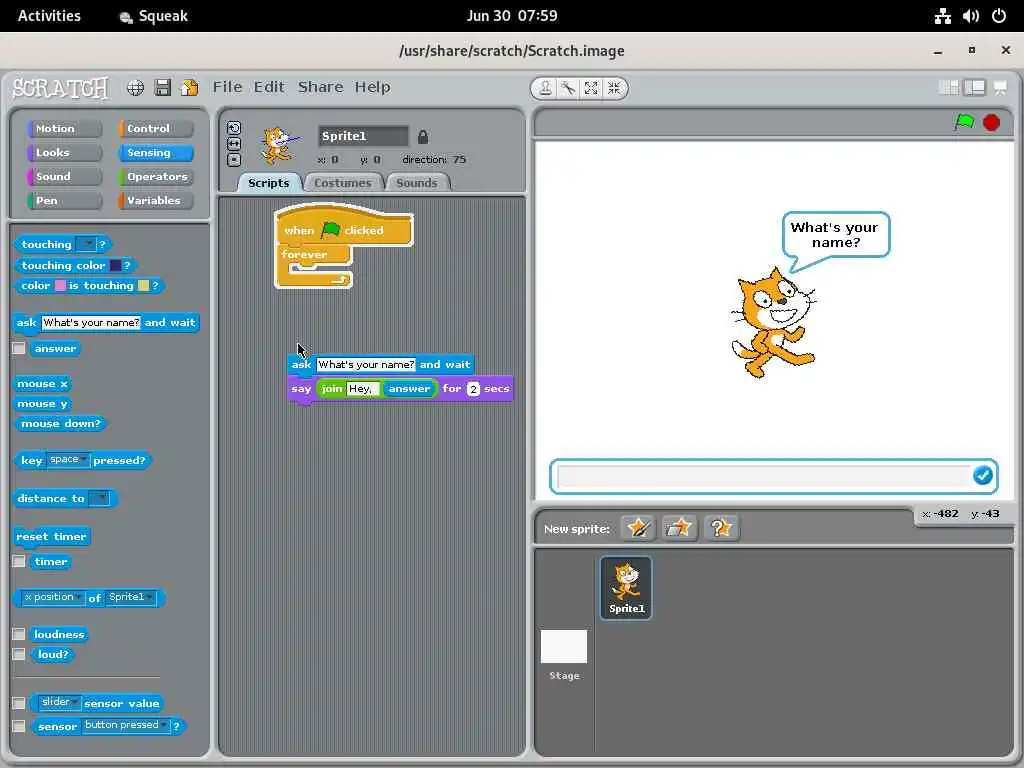
Task: Open the button pressed sensor dropdown
Action: tap(126, 726)
